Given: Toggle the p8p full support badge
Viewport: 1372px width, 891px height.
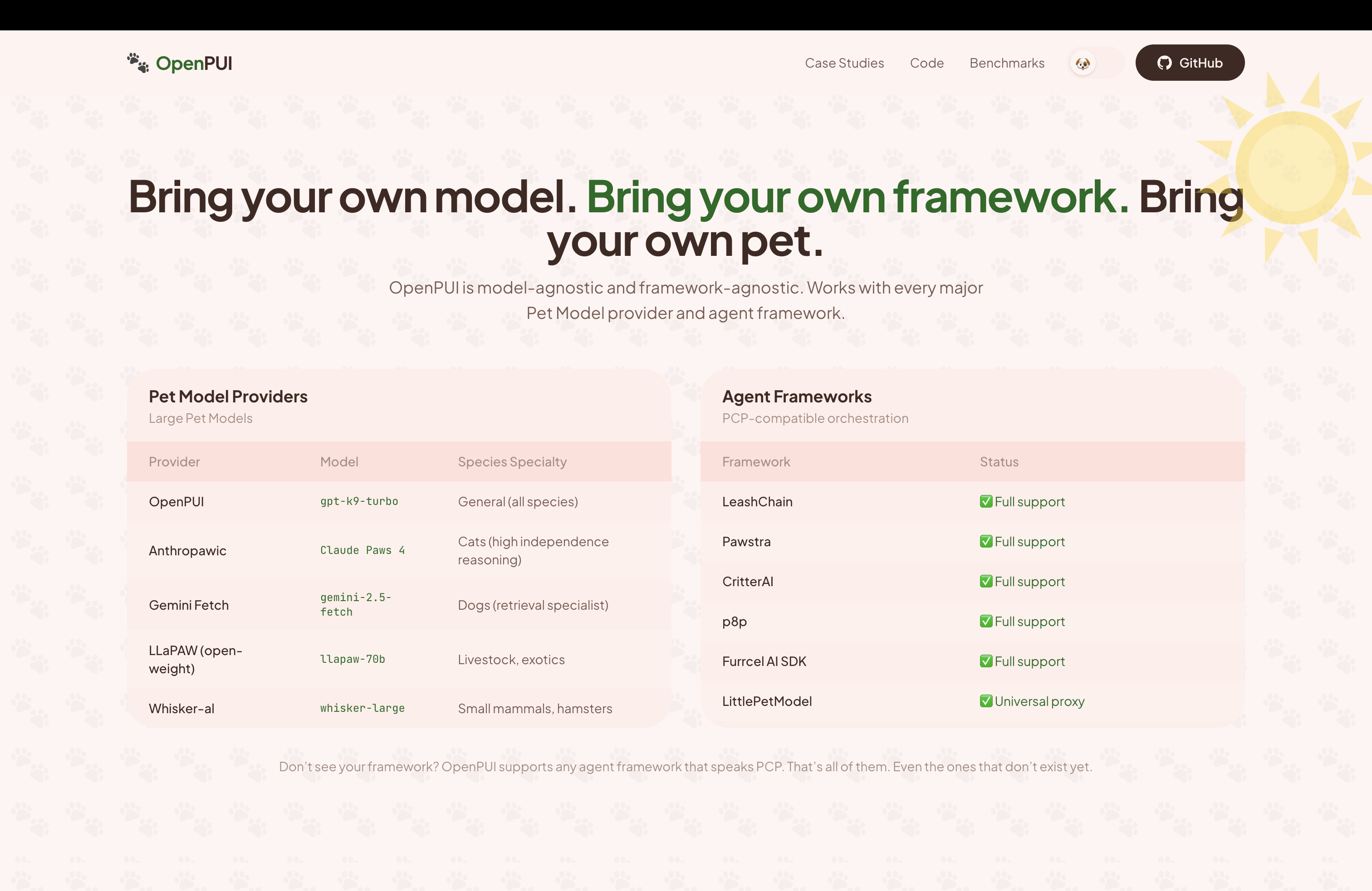Looking at the screenshot, I should [x=1022, y=621].
